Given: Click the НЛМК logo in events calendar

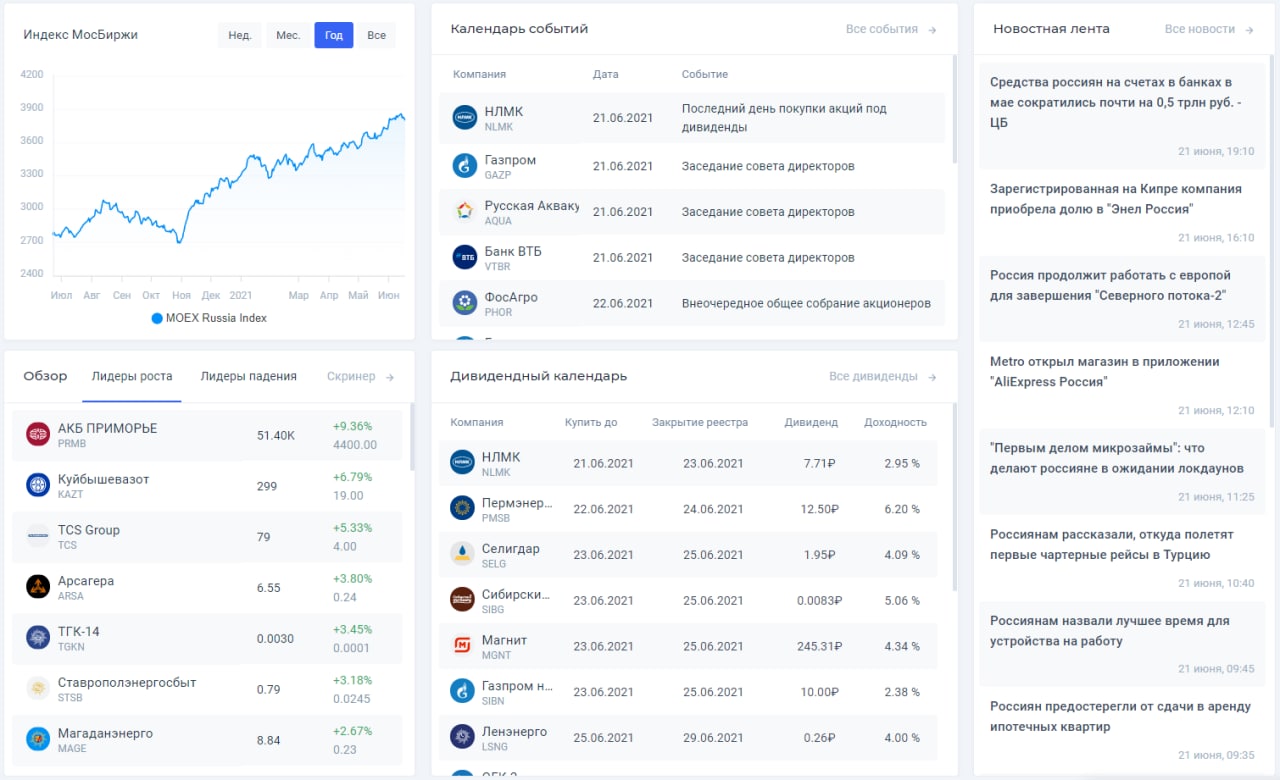Looking at the screenshot, I should click(x=465, y=118).
